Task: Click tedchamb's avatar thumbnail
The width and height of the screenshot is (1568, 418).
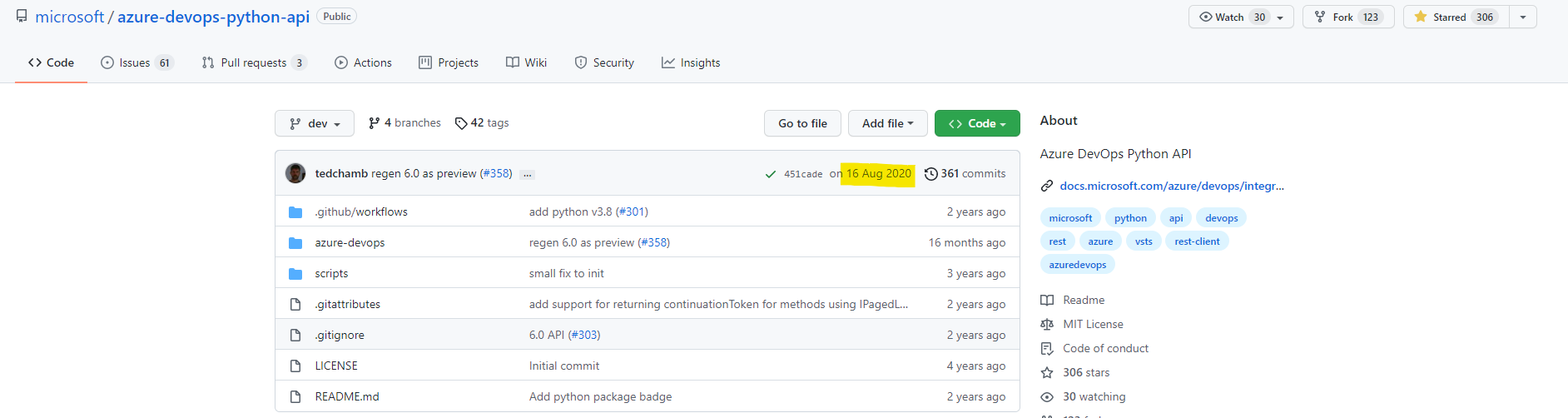Action: click(x=295, y=173)
